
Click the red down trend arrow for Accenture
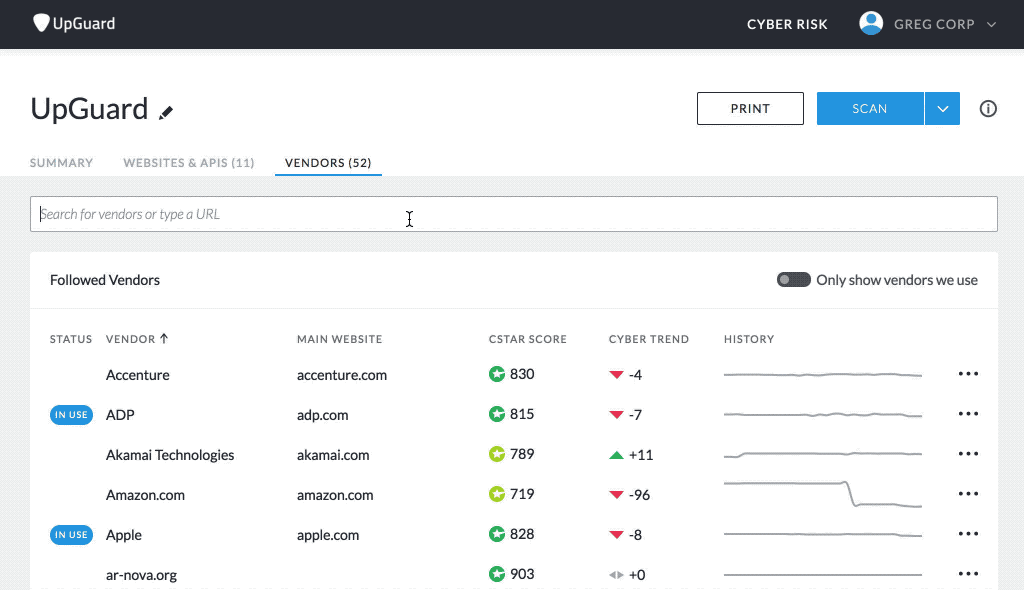(616, 374)
